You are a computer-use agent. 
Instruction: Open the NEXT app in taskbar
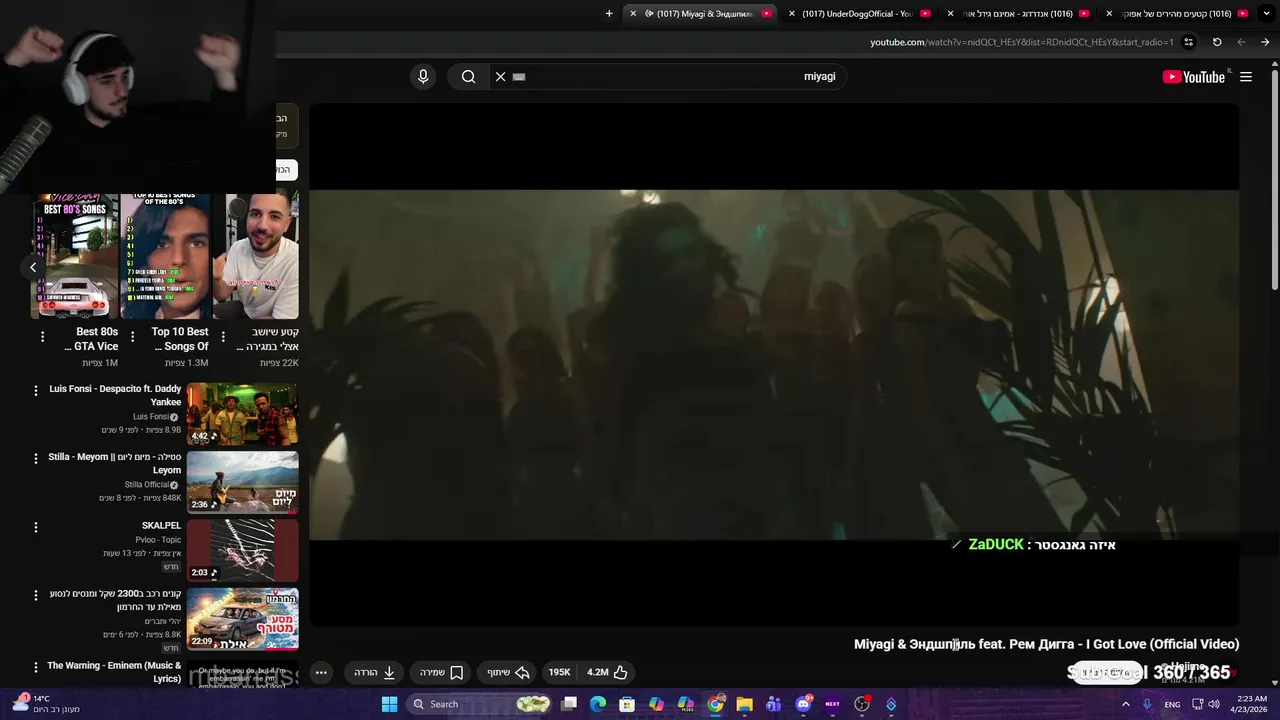[832, 704]
